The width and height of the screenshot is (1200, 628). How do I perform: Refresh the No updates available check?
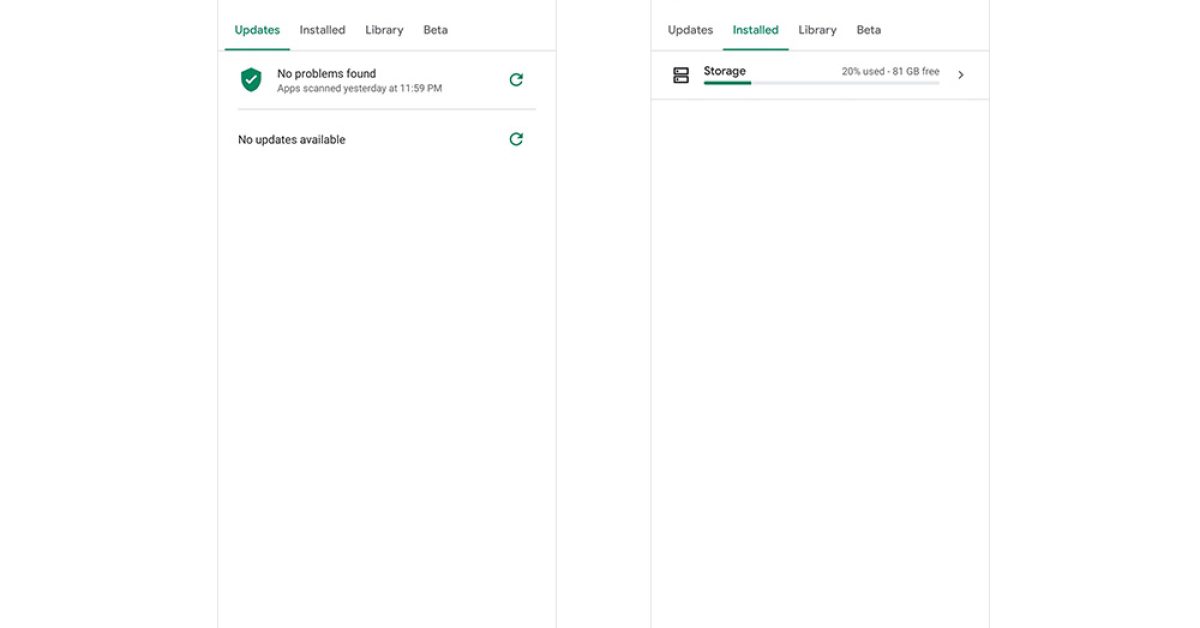point(516,139)
